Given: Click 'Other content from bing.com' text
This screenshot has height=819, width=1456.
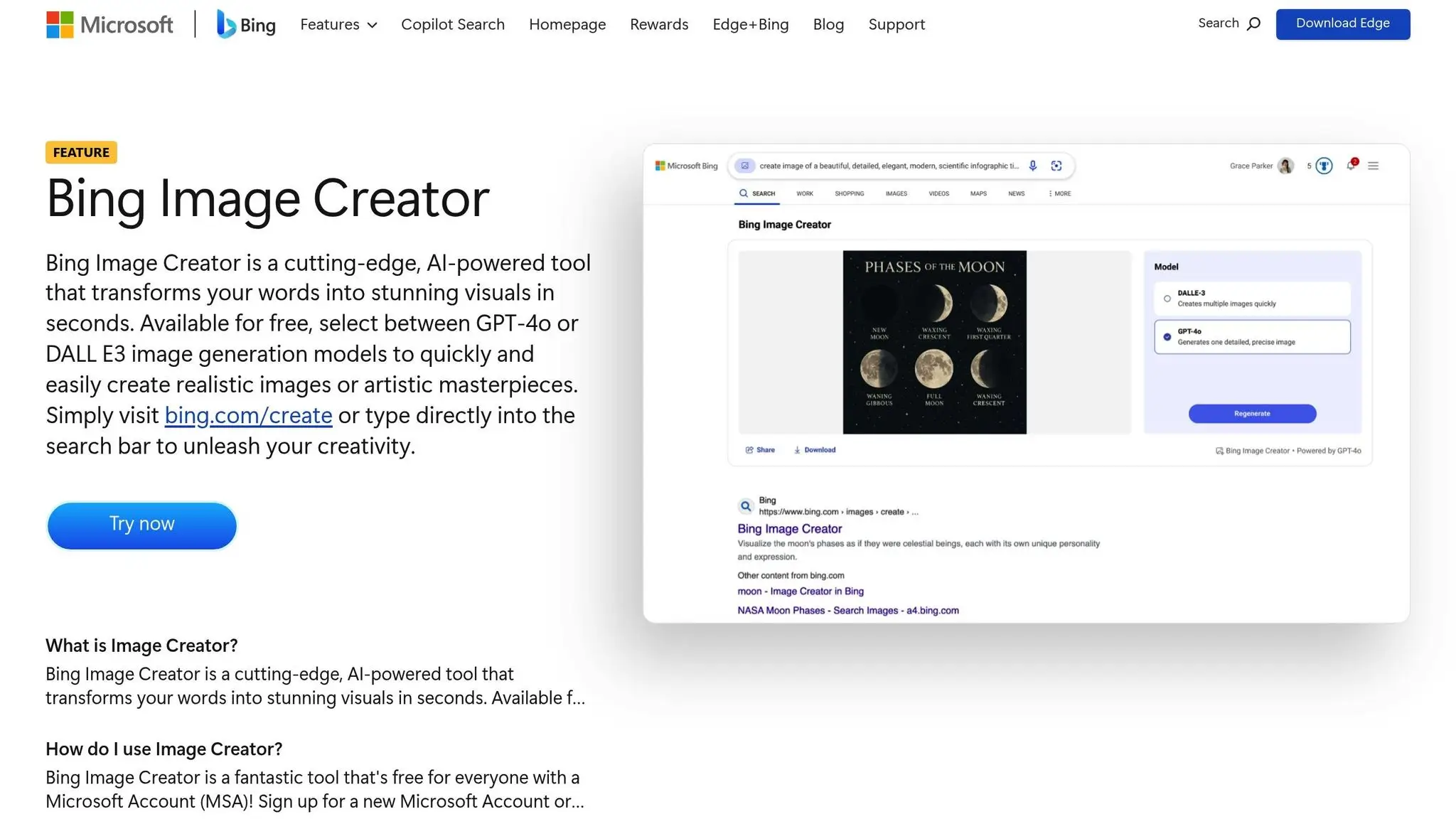Looking at the screenshot, I should (x=791, y=576).
